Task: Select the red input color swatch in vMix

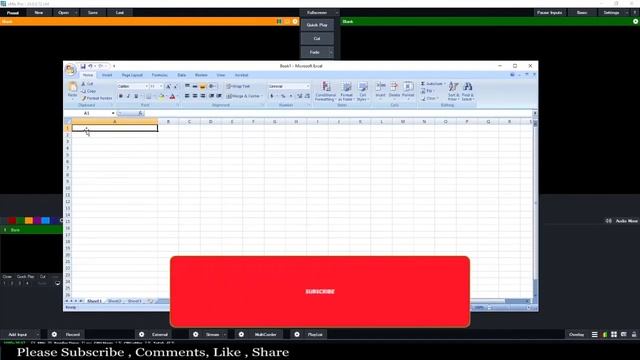Action: tap(12, 220)
